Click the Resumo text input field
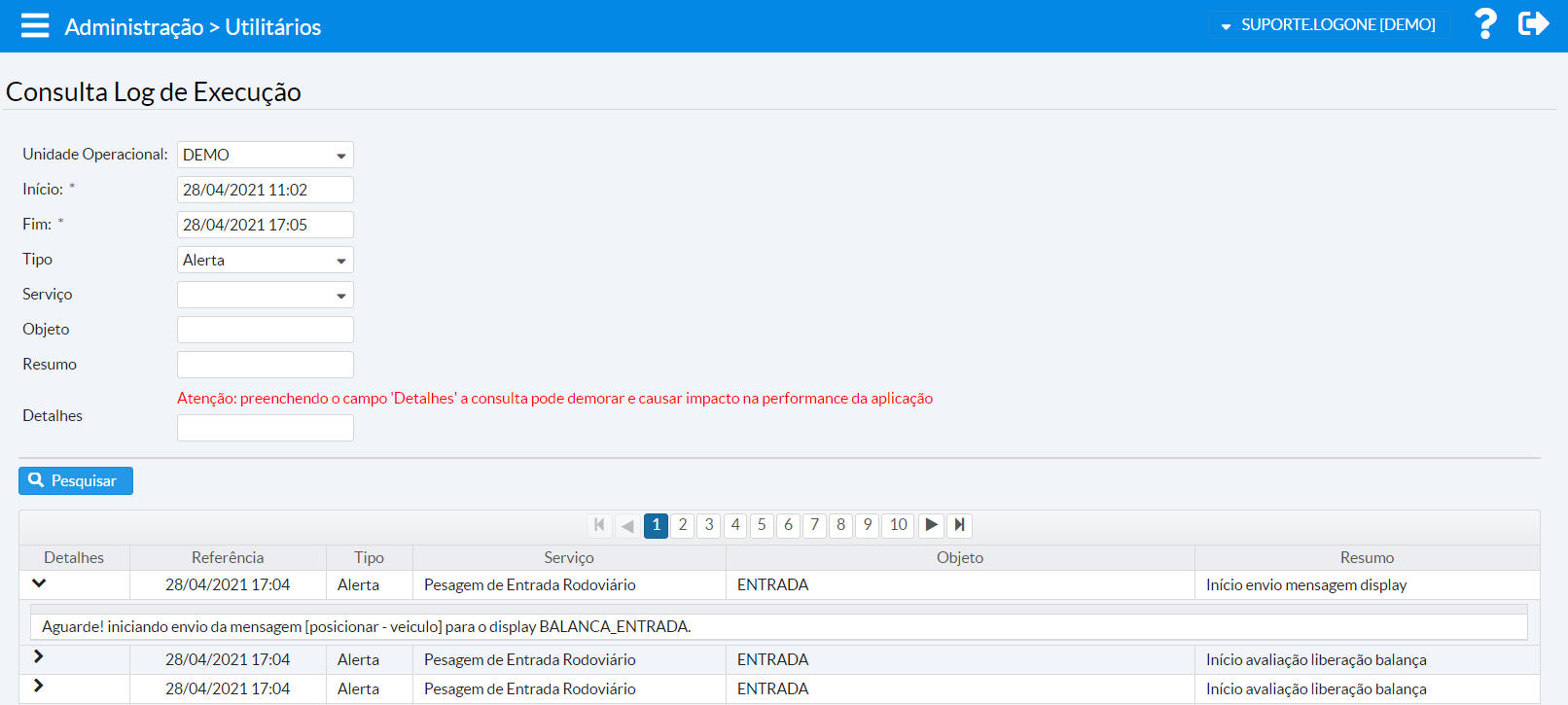 265,365
